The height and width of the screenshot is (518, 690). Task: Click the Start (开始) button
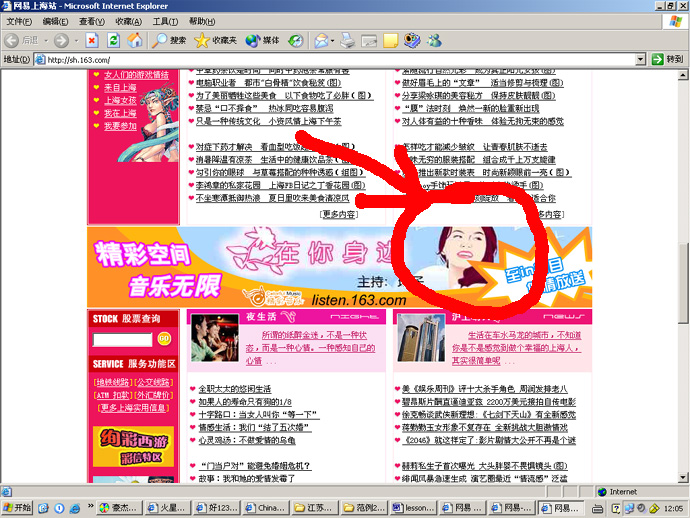pos(17,508)
